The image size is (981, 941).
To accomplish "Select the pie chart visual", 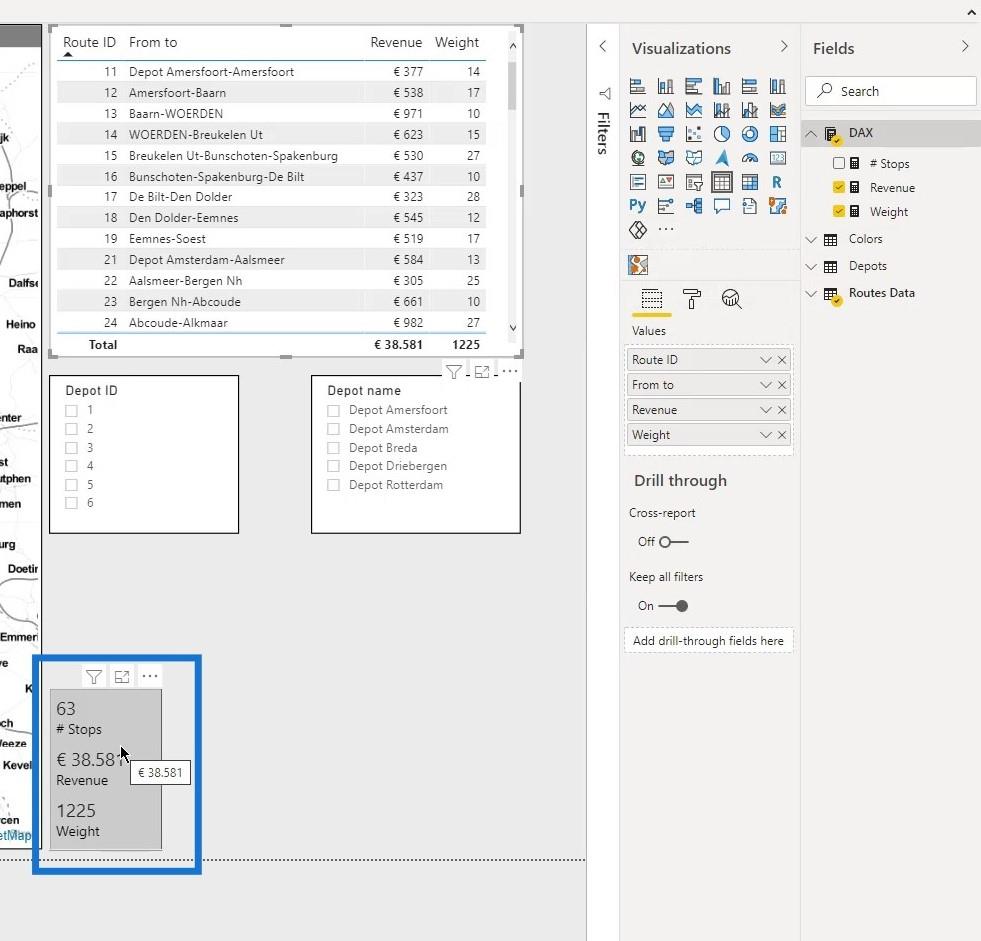I will pyautogui.click(x=721, y=134).
